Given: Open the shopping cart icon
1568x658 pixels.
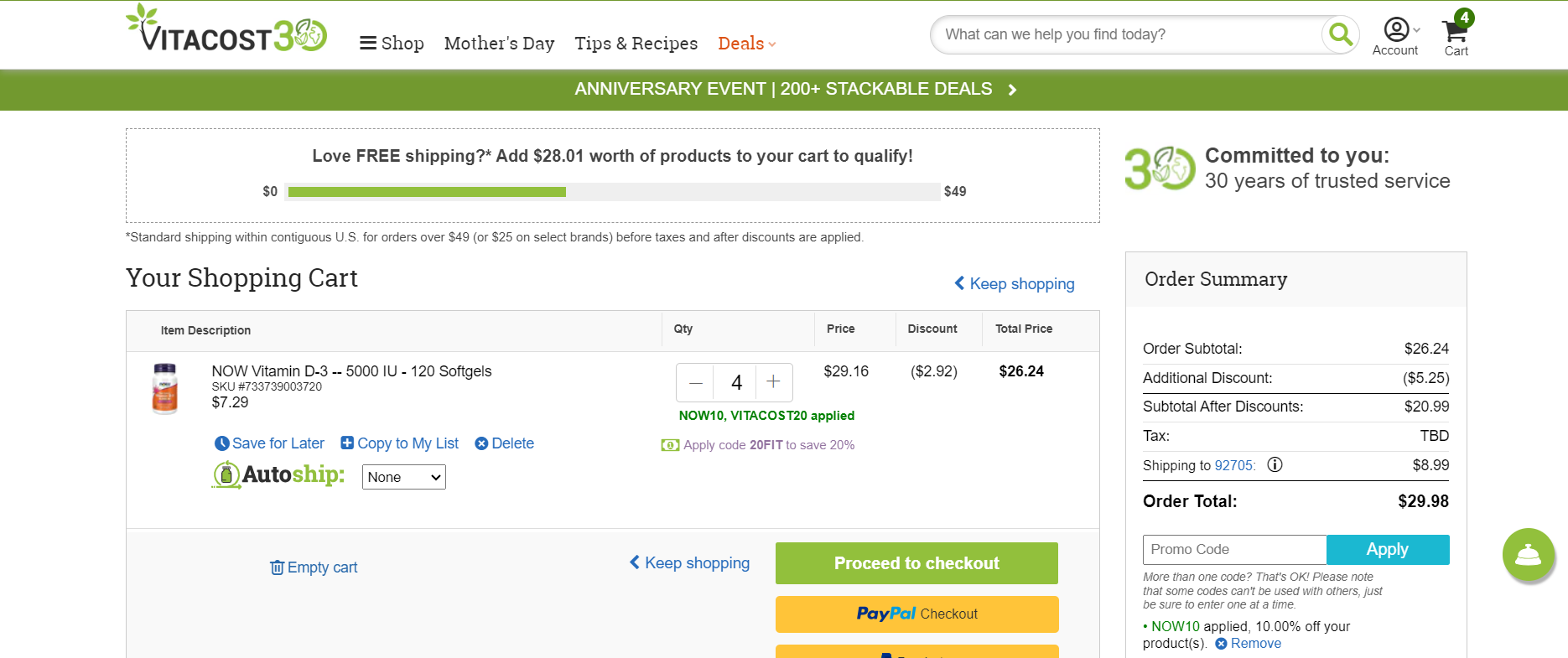Looking at the screenshot, I should click(1456, 32).
